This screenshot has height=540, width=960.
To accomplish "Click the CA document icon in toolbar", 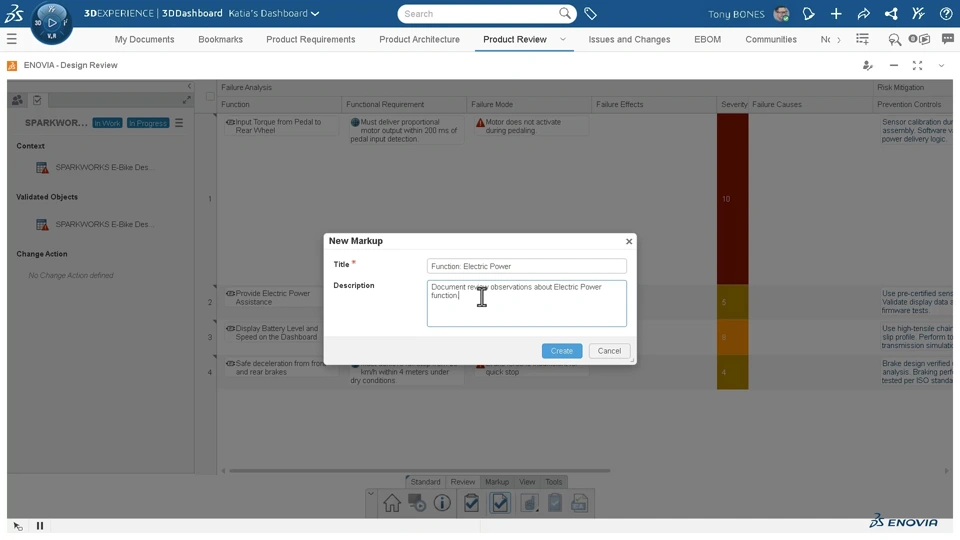I will coord(579,503).
